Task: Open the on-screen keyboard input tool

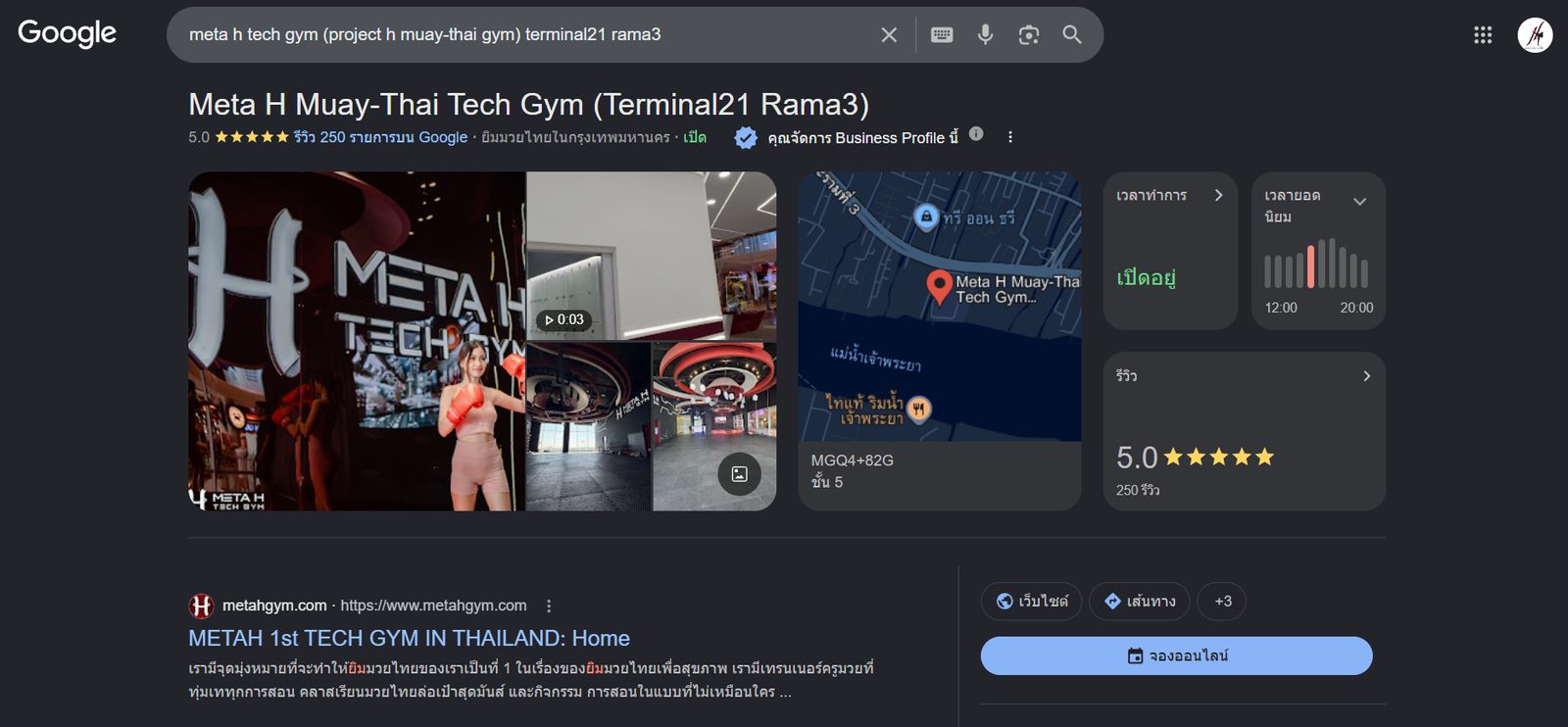Action: click(942, 35)
